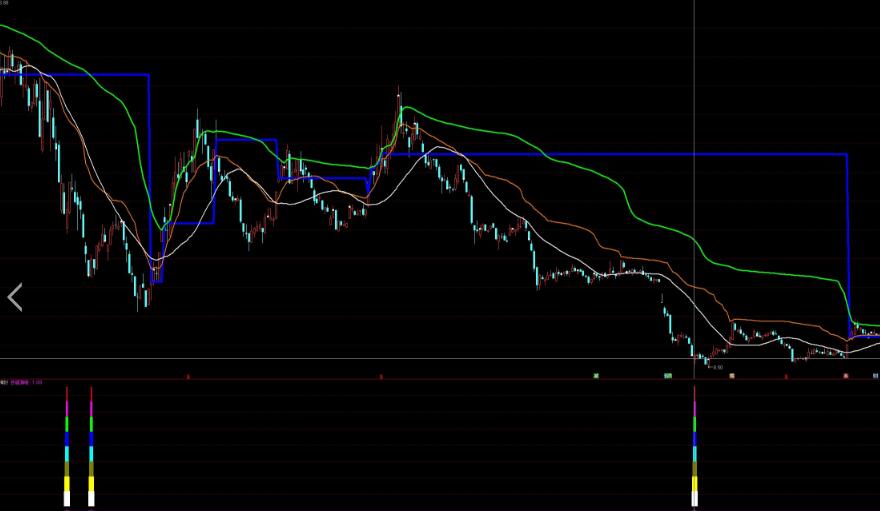Open the pink-red square event marker near the right end
Screen dimensions: 880x511
coord(846,376)
